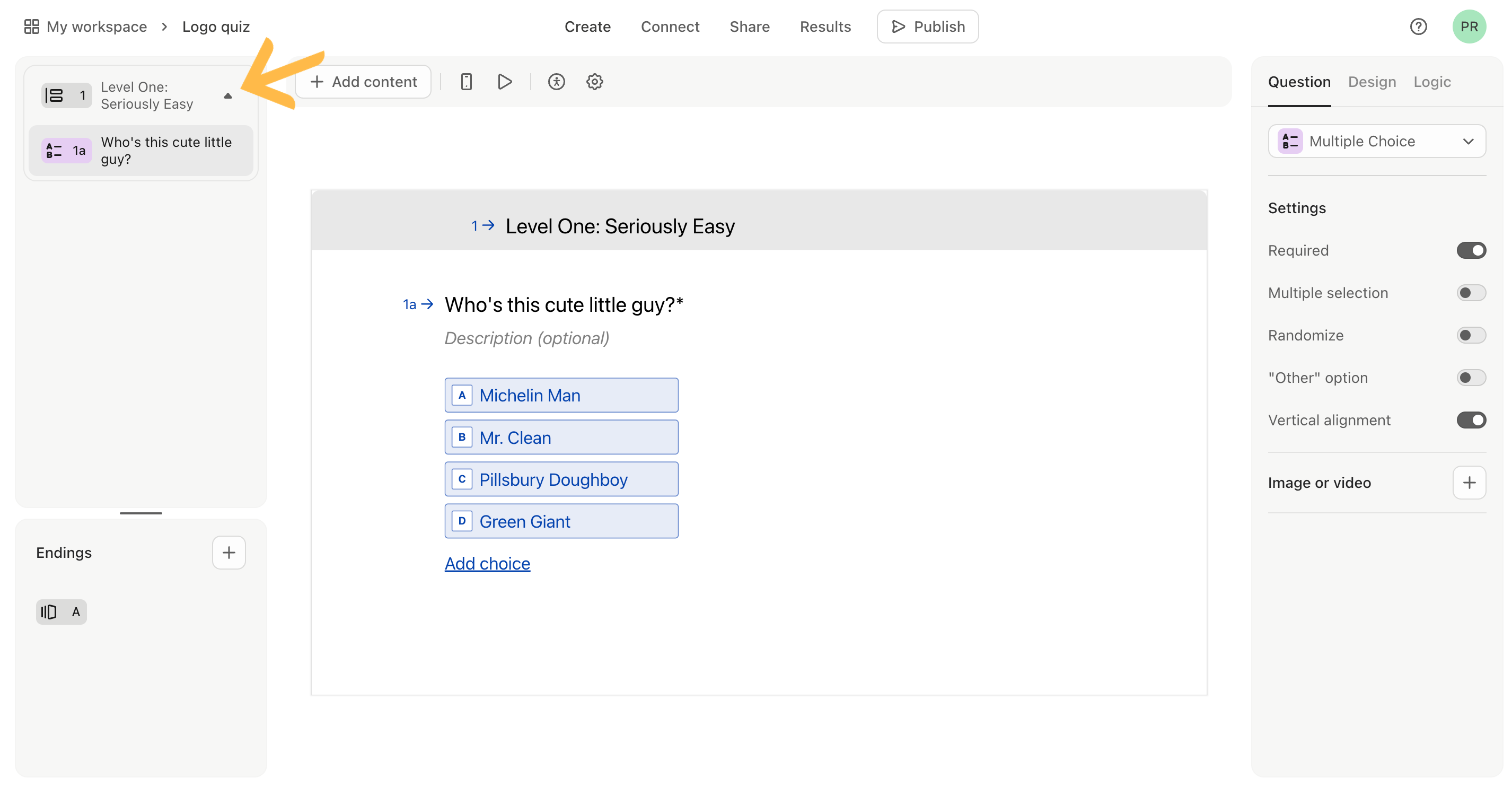Click the play preview icon
Viewport: 1512px width, 787px height.
click(x=504, y=82)
